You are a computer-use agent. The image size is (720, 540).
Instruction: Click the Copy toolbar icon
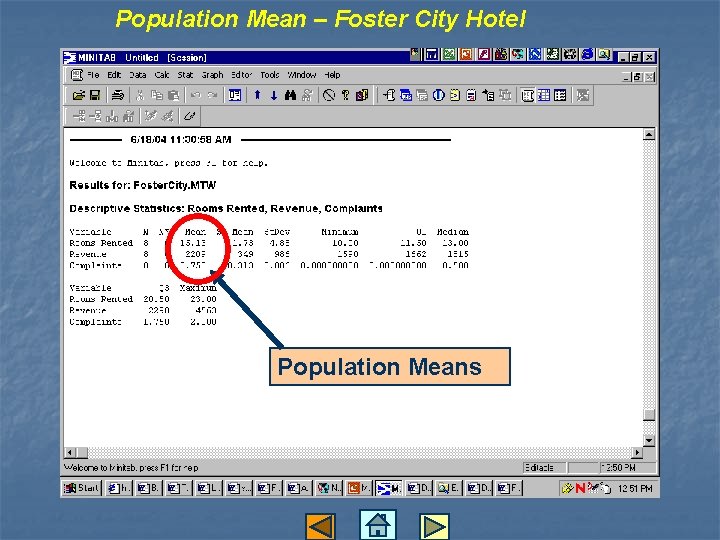[x=157, y=96]
